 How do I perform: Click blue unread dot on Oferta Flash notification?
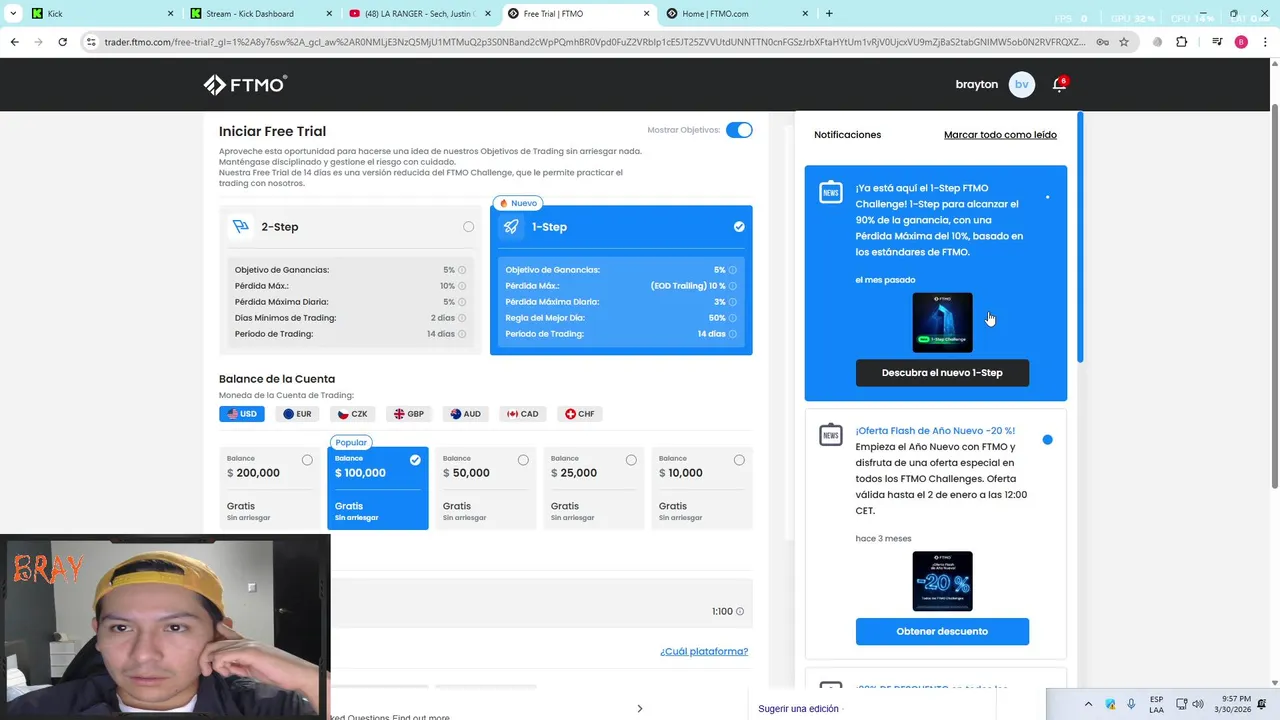[x=1047, y=440]
